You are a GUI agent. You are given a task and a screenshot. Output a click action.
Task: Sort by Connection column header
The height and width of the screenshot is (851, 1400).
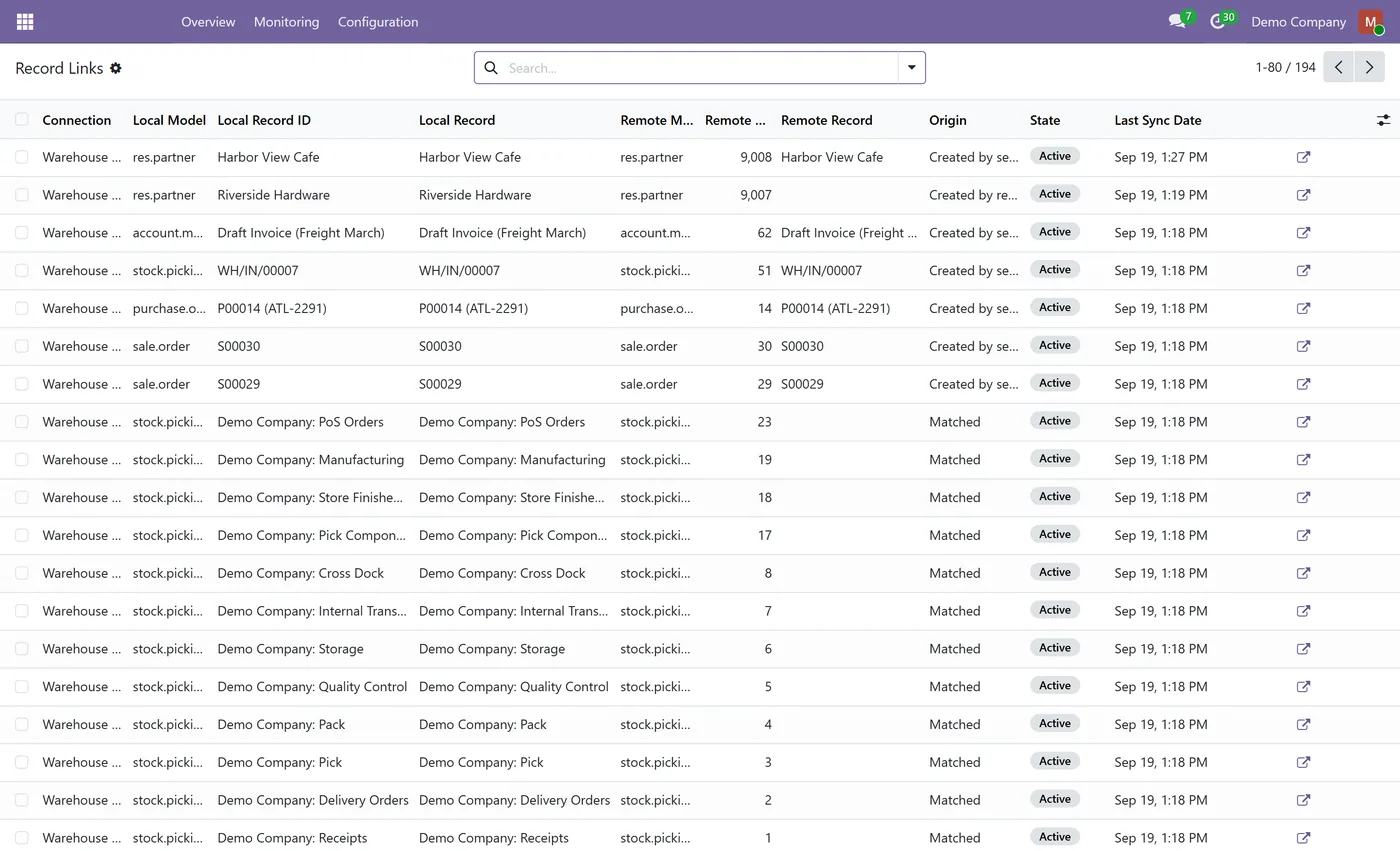[x=77, y=120]
